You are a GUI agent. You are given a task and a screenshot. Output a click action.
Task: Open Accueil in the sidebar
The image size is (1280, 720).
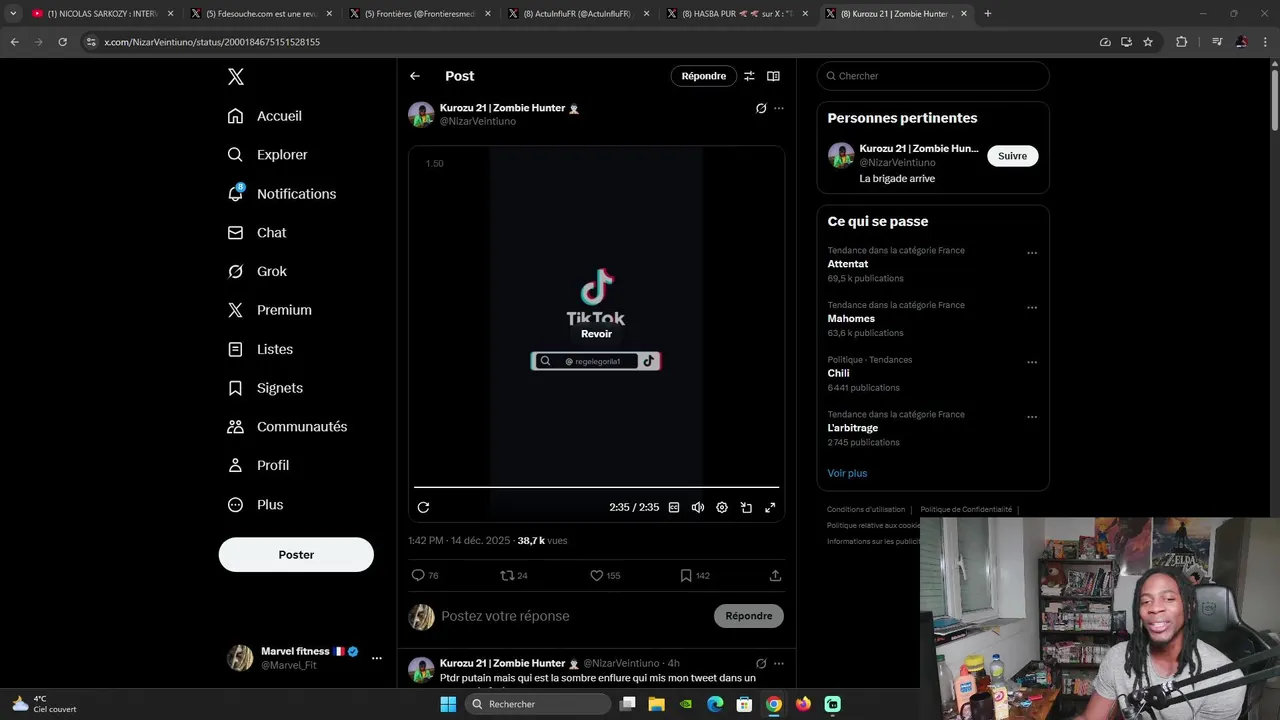coord(265,116)
